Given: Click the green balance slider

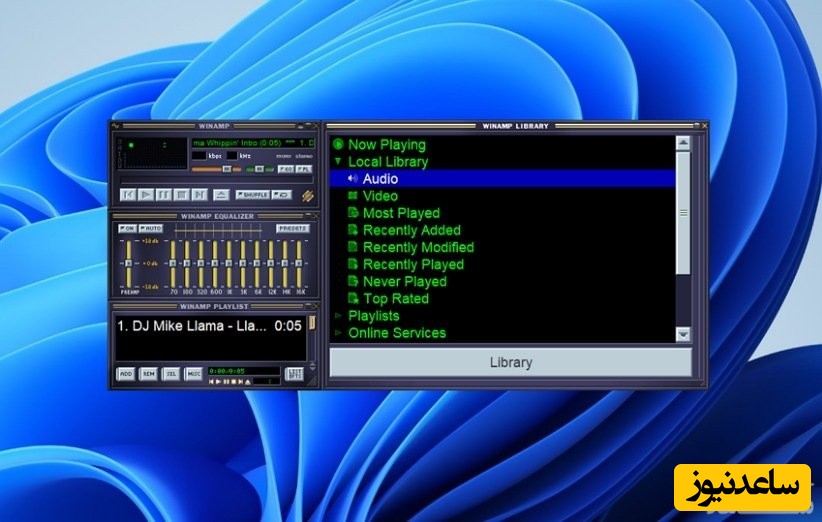Looking at the screenshot, I should 261,169.
